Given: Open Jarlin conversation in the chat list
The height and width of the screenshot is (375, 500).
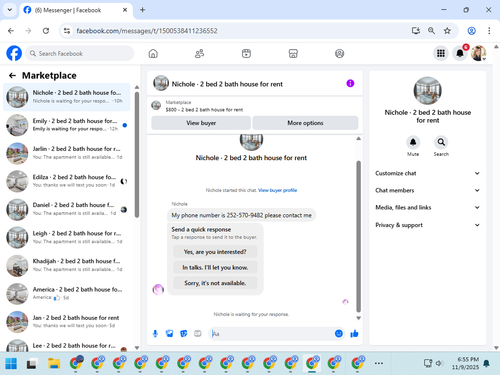Looking at the screenshot, I should [x=67, y=153].
